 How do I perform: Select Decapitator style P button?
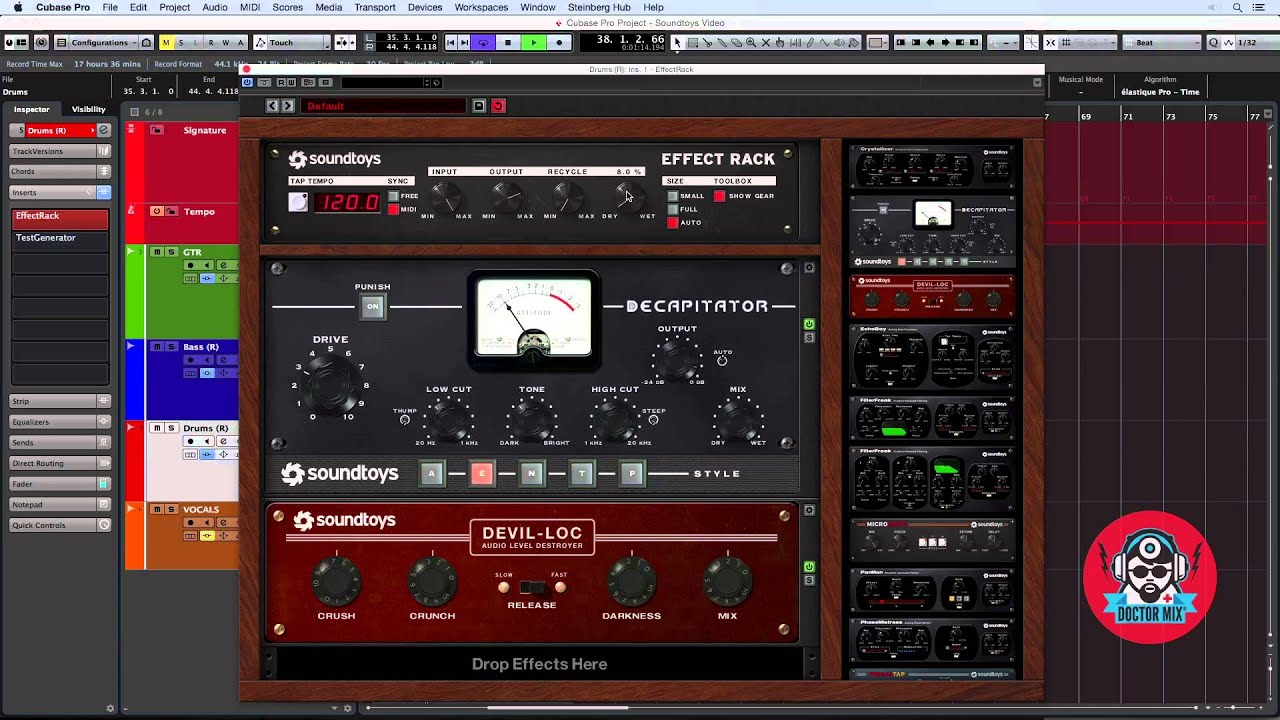pyautogui.click(x=631, y=474)
